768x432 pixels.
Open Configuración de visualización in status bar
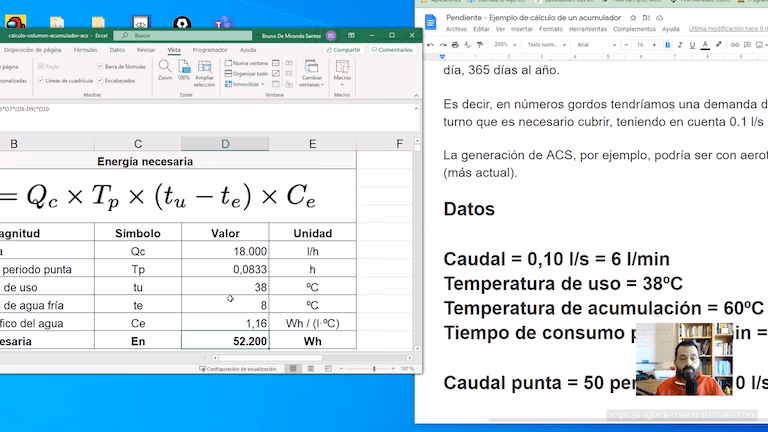point(238,369)
